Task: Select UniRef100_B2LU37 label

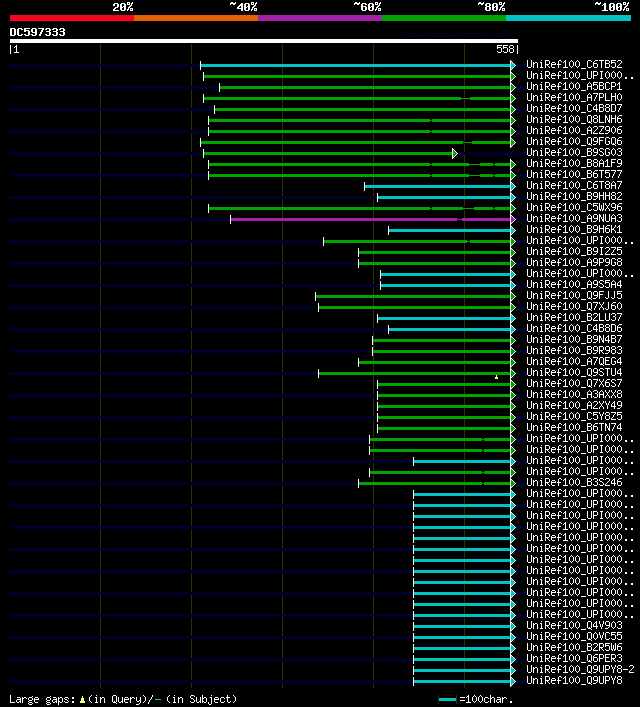Action: (574, 317)
